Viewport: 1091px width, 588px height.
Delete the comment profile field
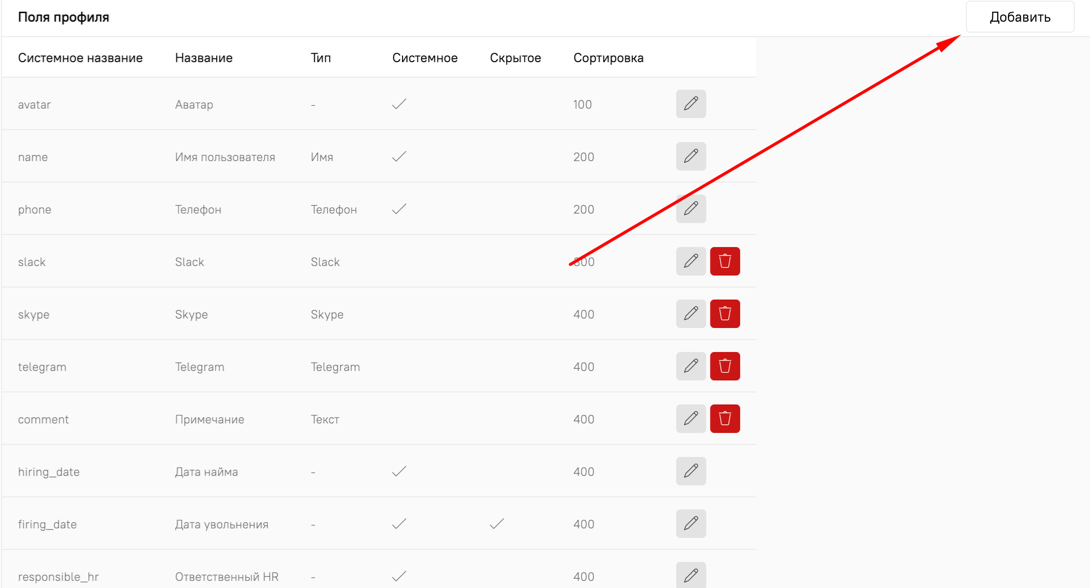tap(725, 419)
